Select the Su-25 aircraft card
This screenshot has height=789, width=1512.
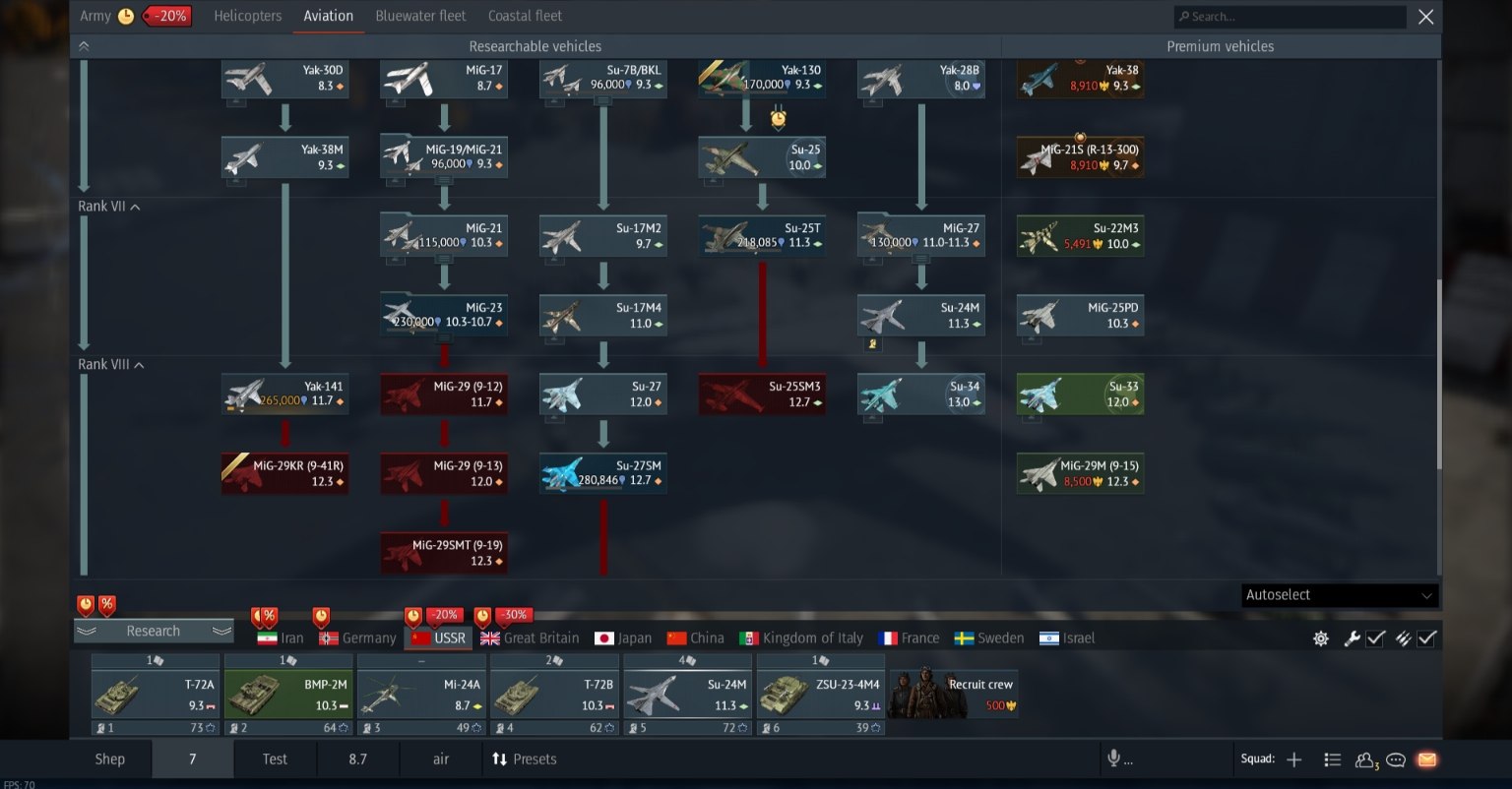(x=762, y=157)
